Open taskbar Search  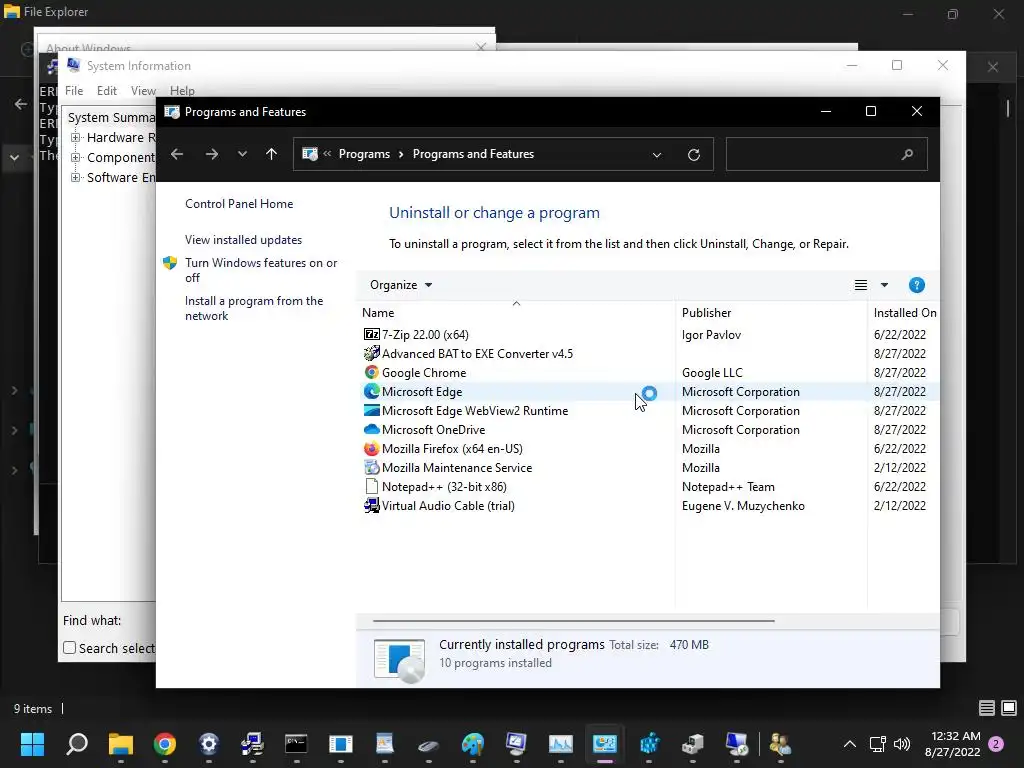(x=77, y=744)
